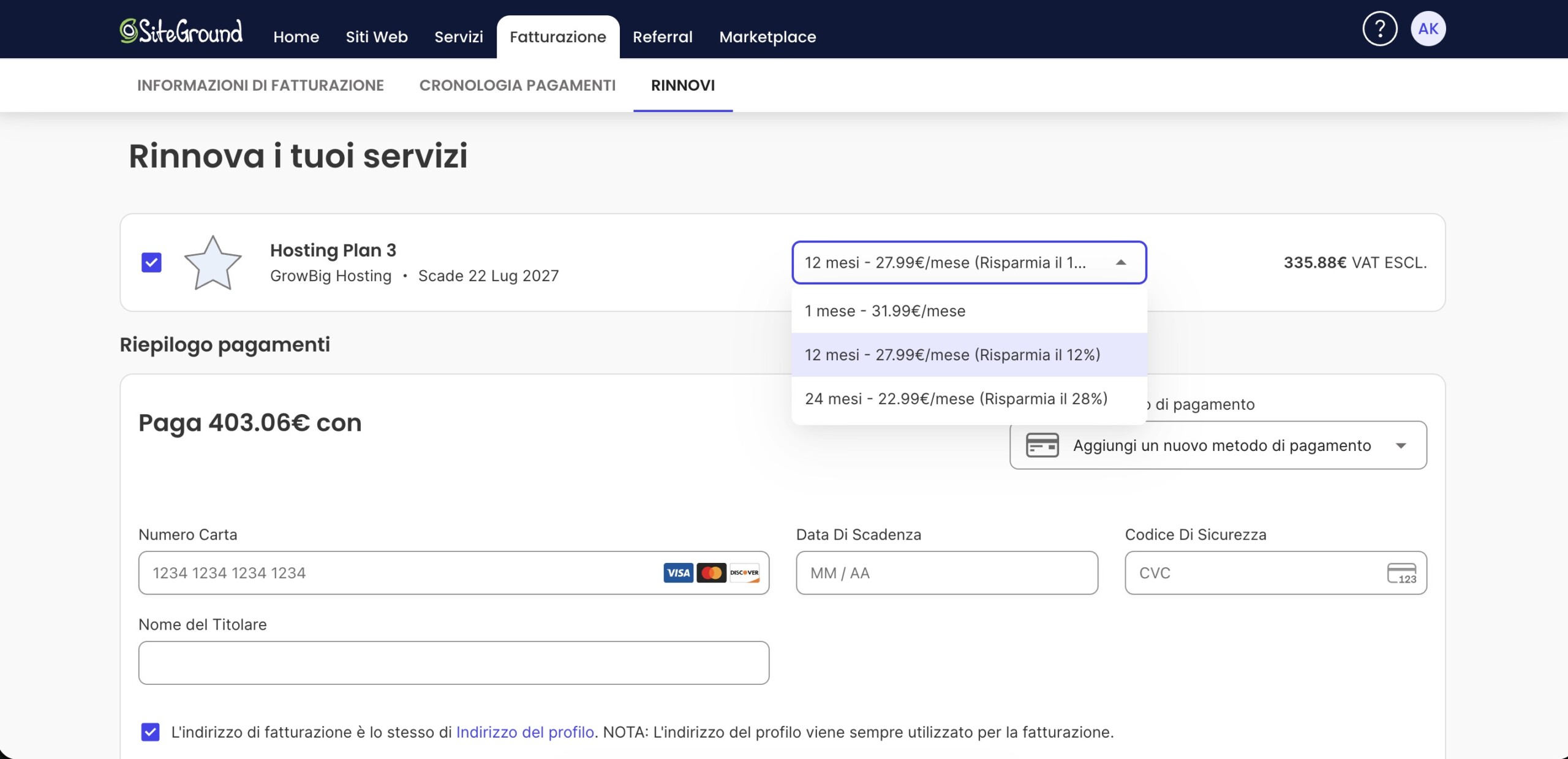The width and height of the screenshot is (1568, 759).
Task: Click the Hosting Plan 3 title
Action: pos(333,250)
